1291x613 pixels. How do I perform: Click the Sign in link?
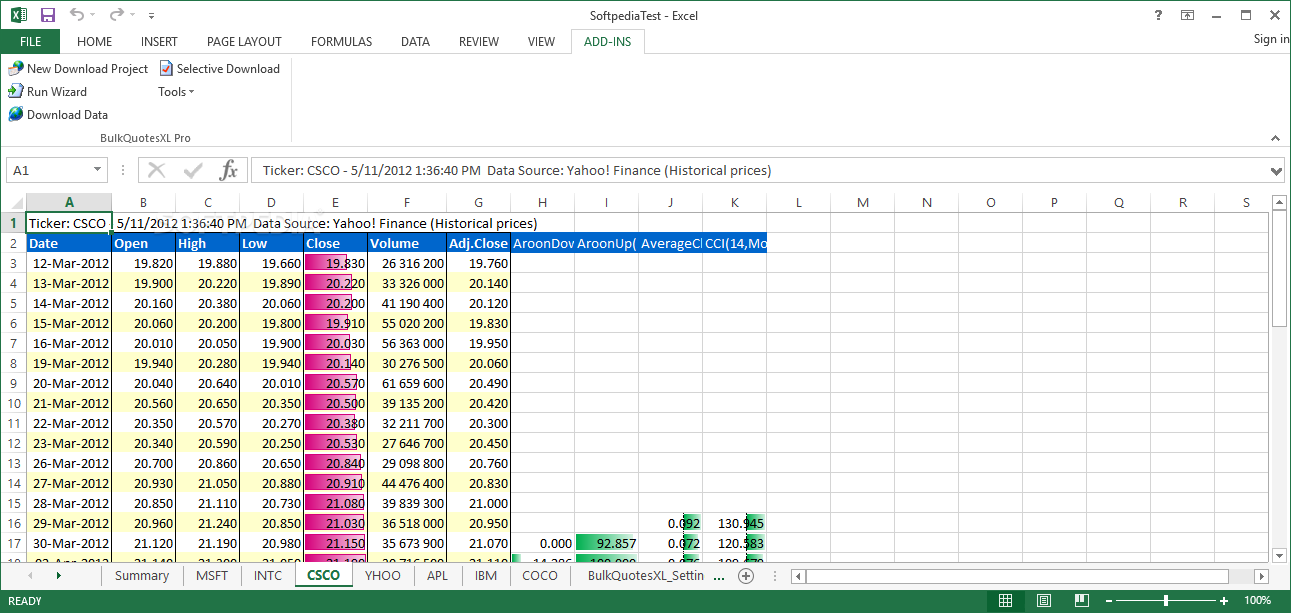coord(1271,39)
